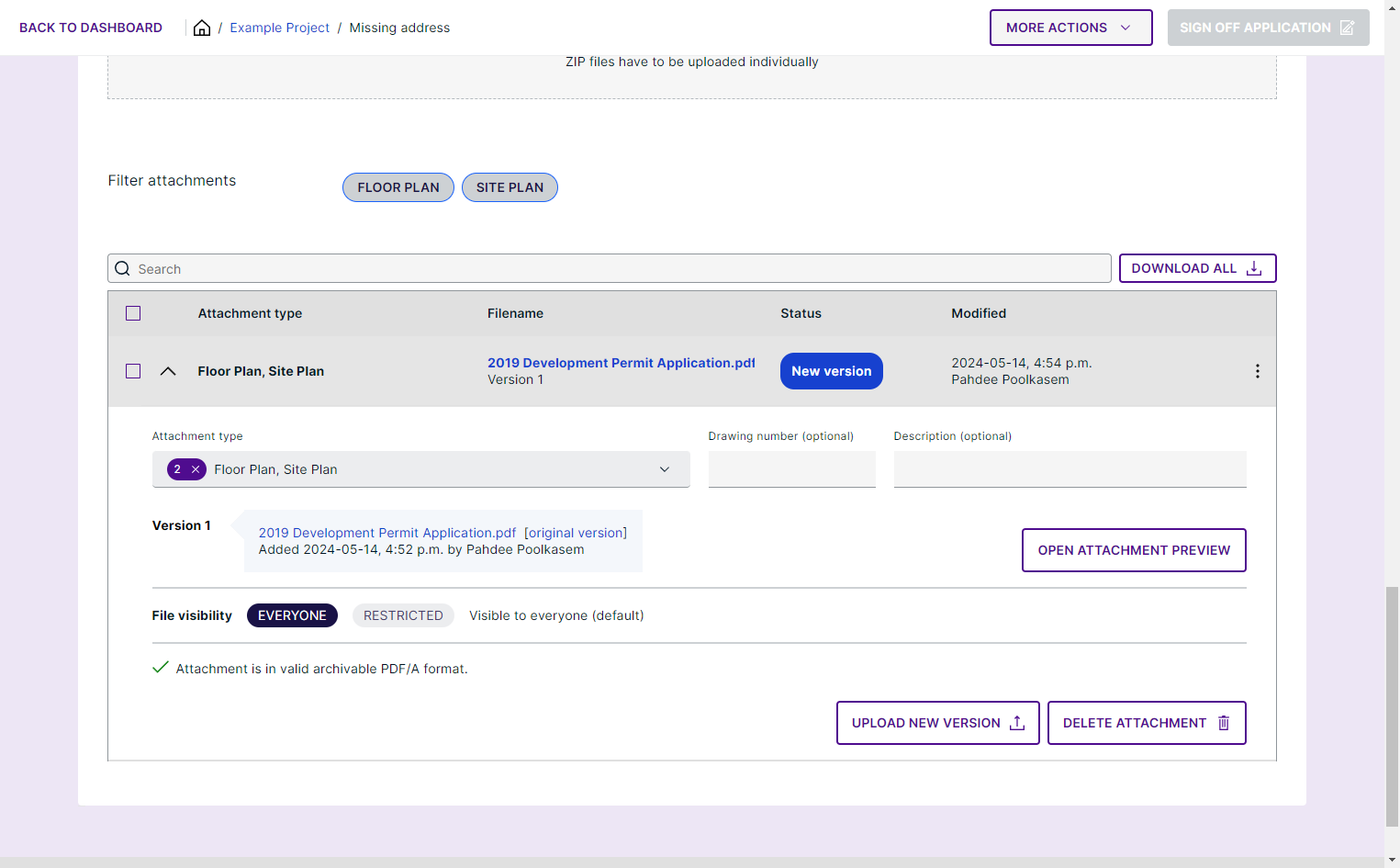The height and width of the screenshot is (868, 1400).
Task: Click the Status column header
Action: click(x=801, y=313)
